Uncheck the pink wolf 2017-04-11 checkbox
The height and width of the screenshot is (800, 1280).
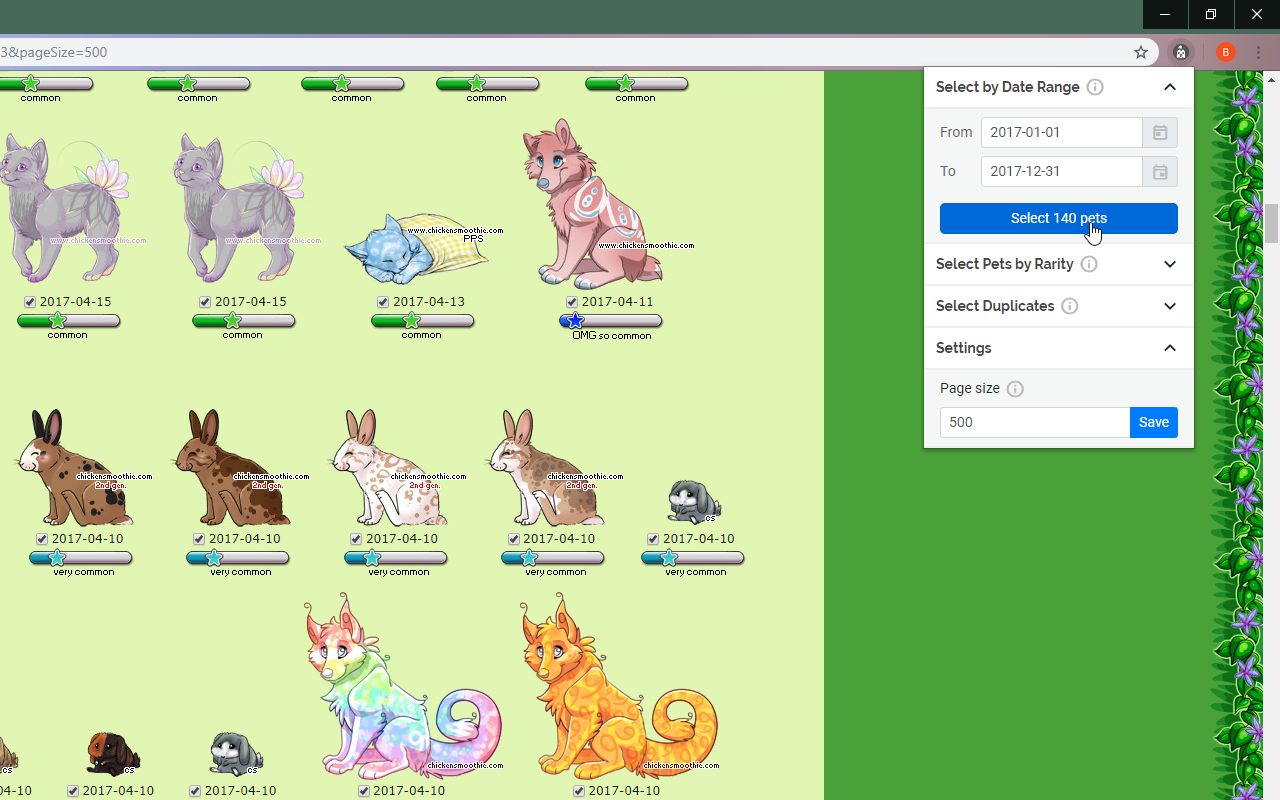(x=572, y=302)
